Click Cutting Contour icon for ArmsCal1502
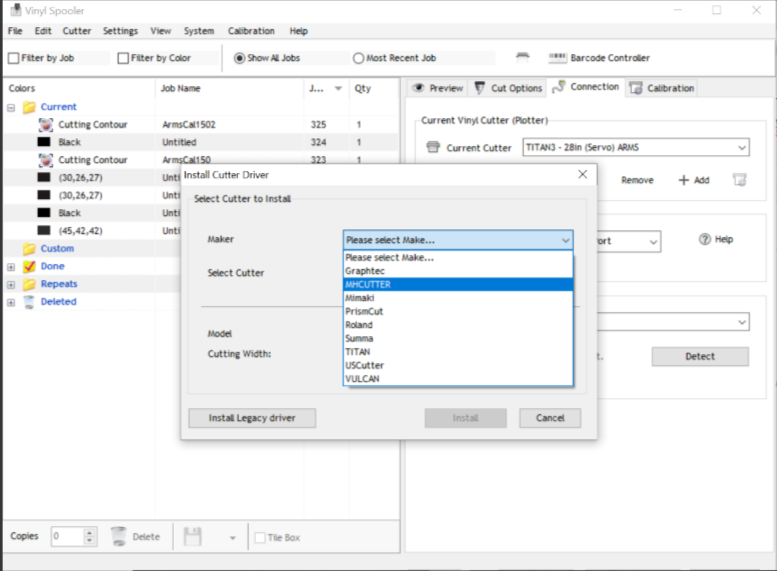Viewport: 777px width, 571px height. (x=46, y=124)
